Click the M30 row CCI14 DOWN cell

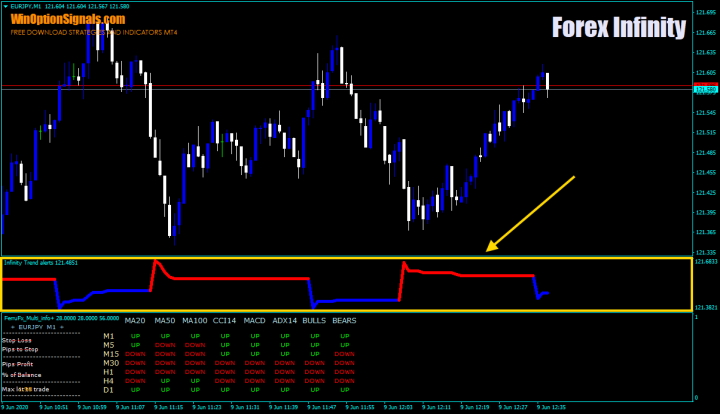pos(225,363)
